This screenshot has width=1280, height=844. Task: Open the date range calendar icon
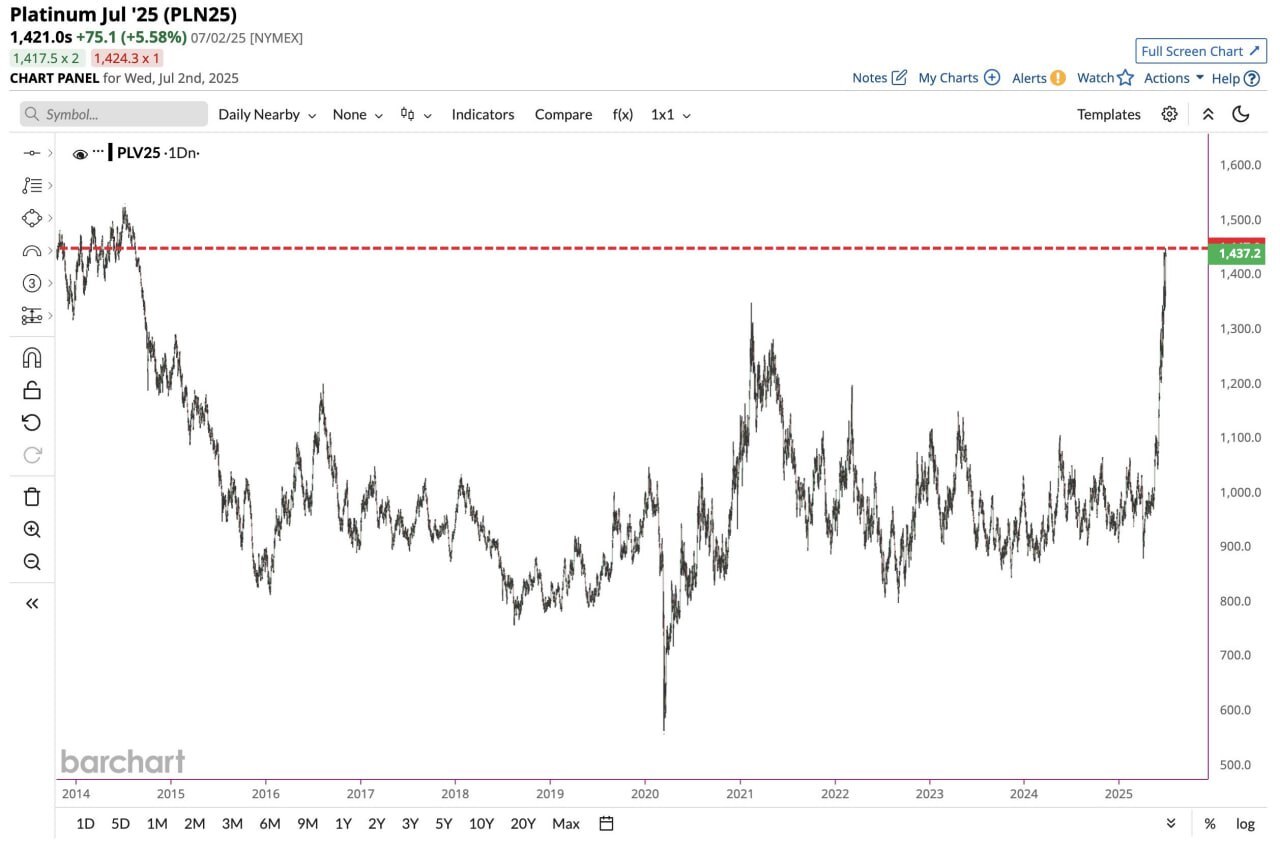pyautogui.click(x=606, y=824)
